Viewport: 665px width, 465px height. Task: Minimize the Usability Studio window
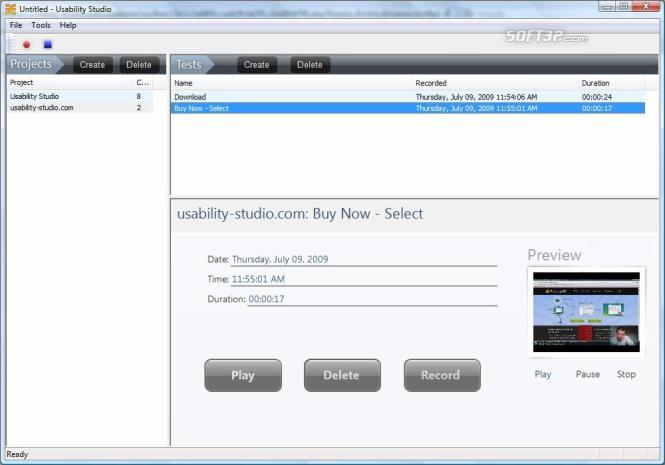[x=607, y=6]
